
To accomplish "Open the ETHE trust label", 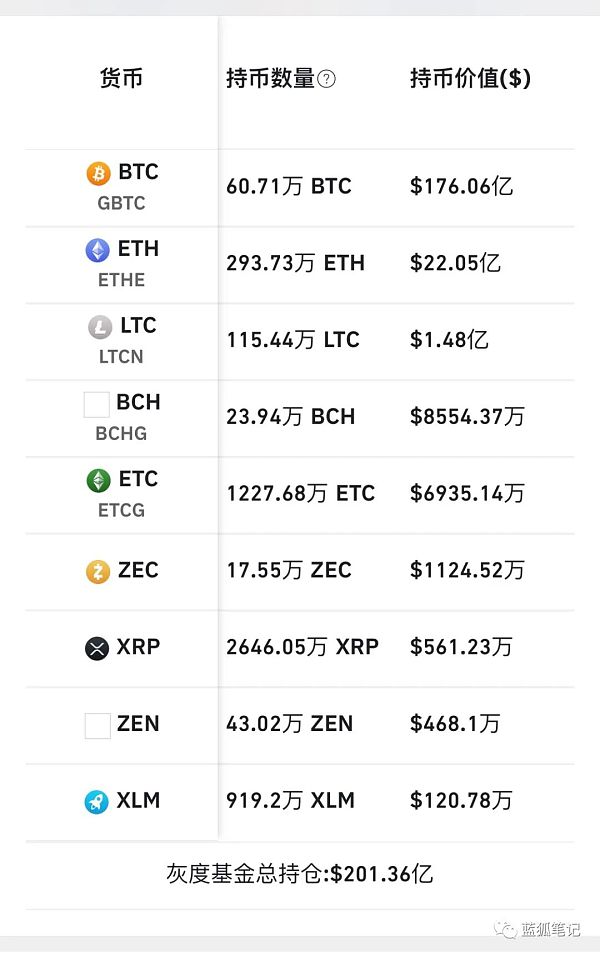I will (121, 280).
